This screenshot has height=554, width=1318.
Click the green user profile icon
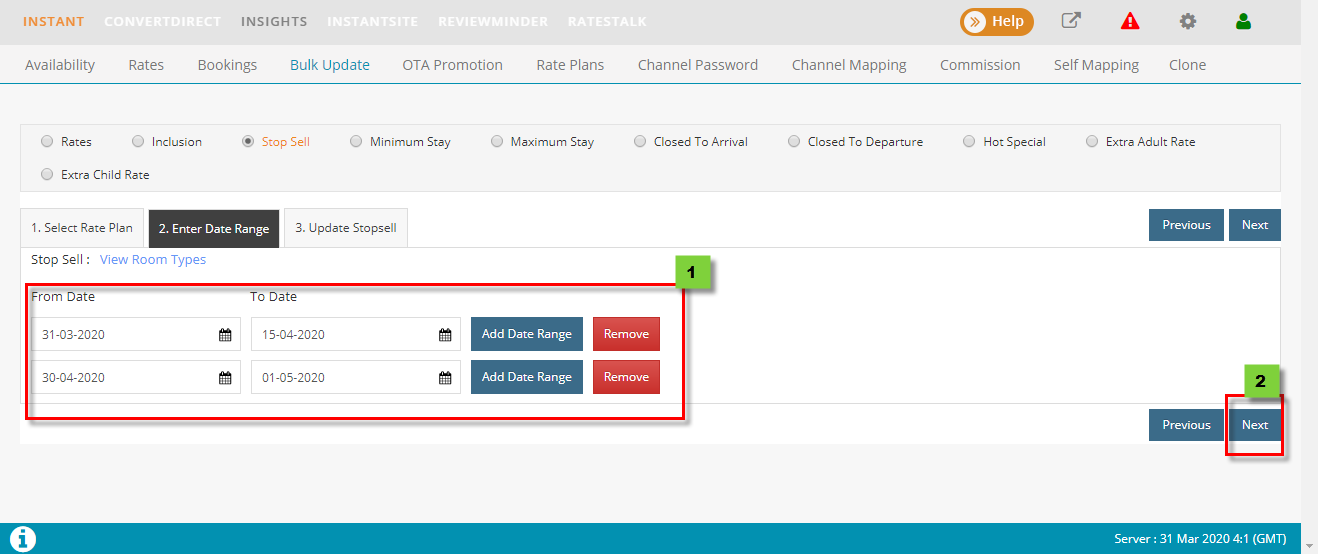[x=1243, y=21]
